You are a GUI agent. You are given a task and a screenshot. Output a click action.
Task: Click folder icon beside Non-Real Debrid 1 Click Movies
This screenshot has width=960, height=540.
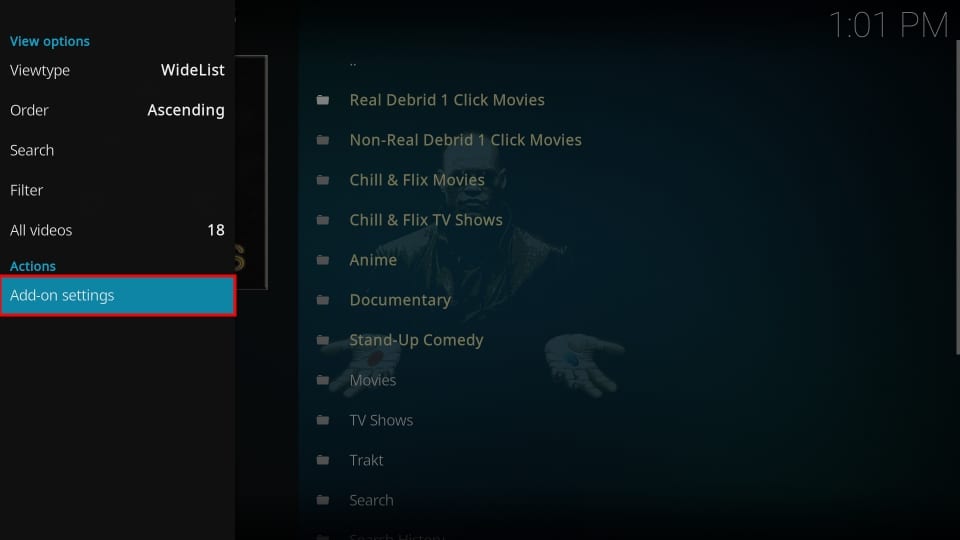[323, 140]
